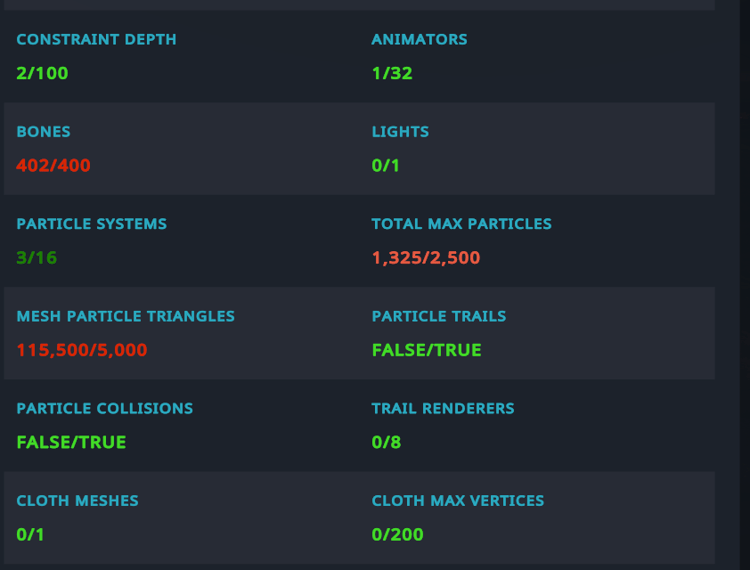Select the 3/16 particle systems value
Screen dimensions: 750x570
point(36,258)
